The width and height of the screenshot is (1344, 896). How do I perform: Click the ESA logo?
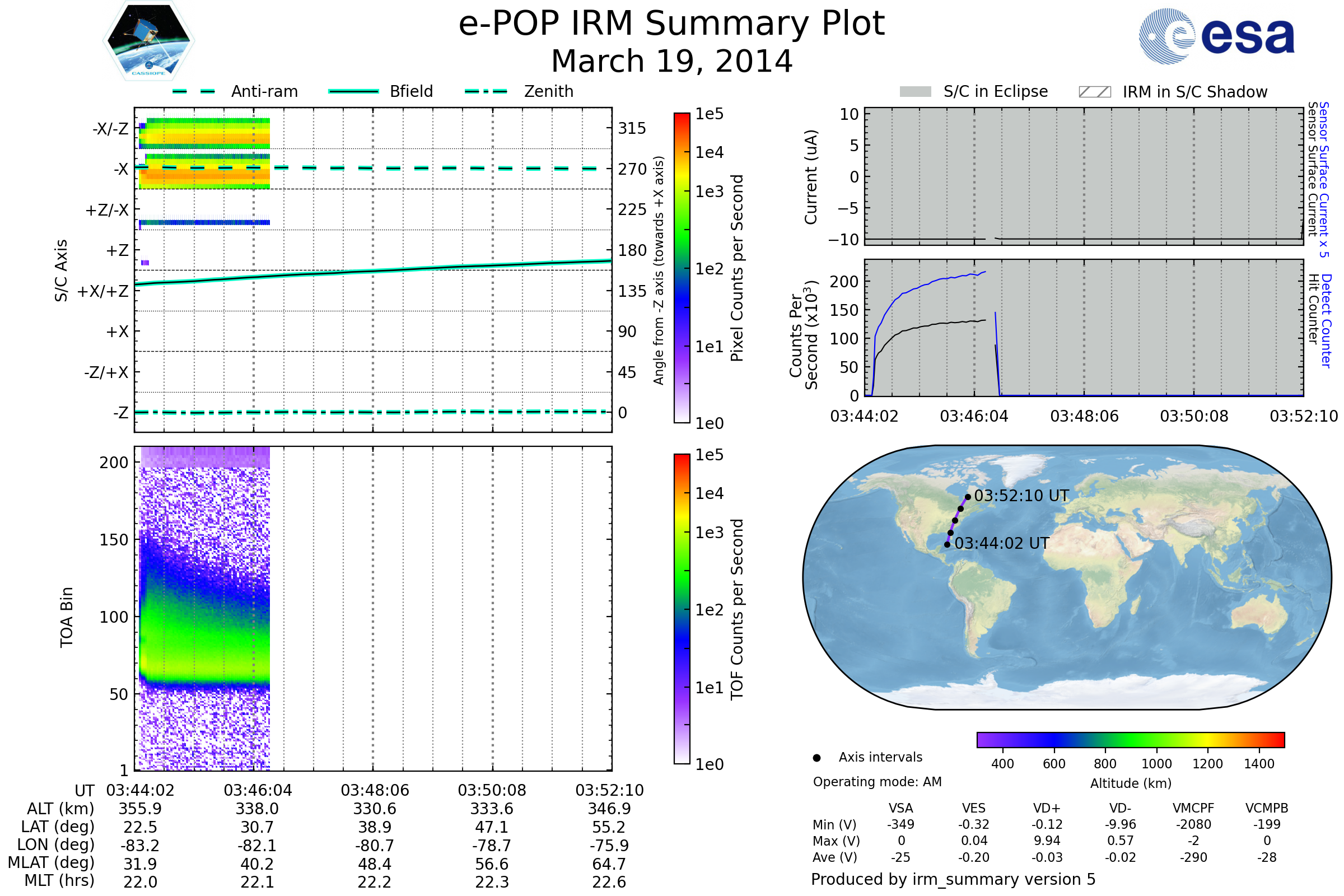click(x=1216, y=36)
